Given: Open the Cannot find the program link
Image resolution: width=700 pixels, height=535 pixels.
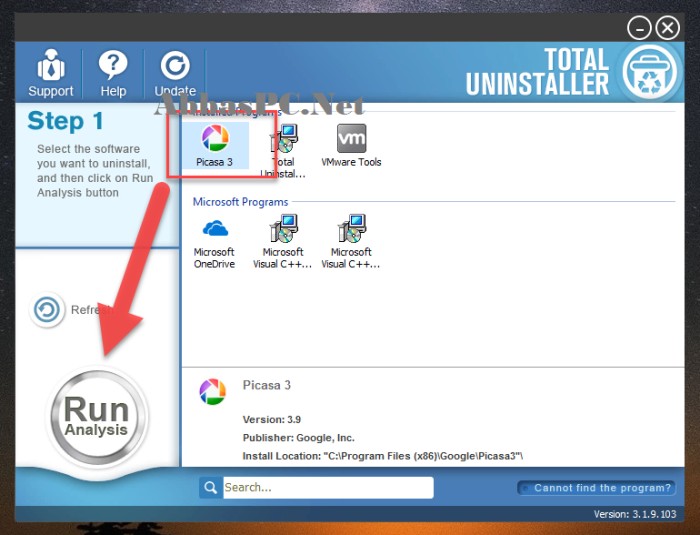Looking at the screenshot, I should click(596, 488).
